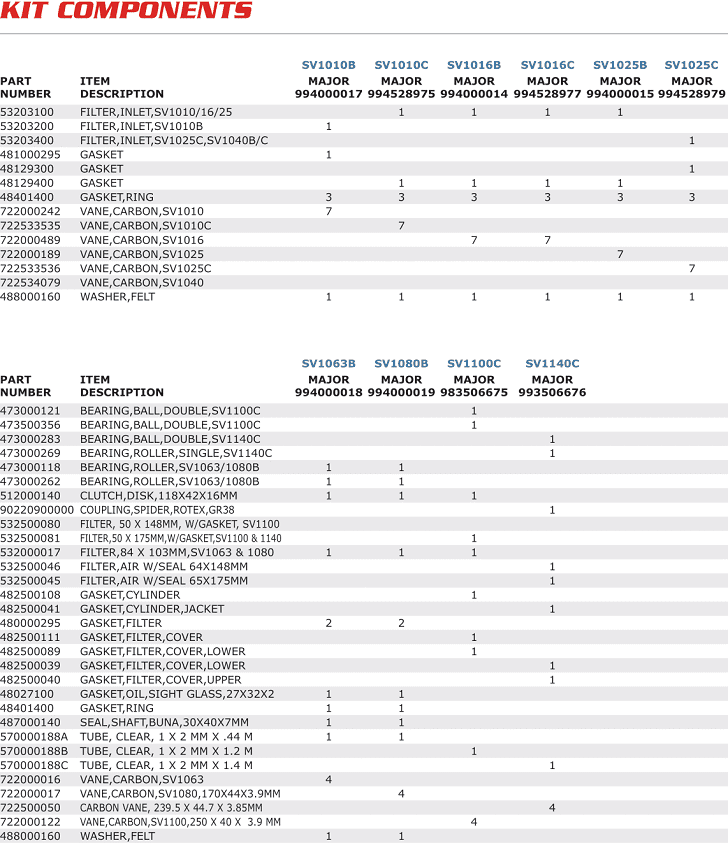Viewport: 728px width, 843px height.
Task: Click part number 90220900000
Action: 37,510
